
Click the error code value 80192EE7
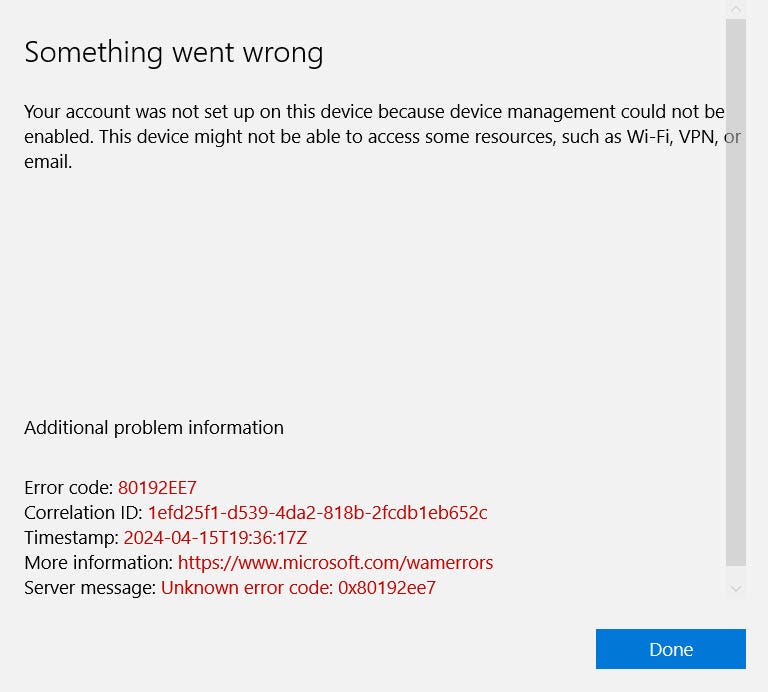(157, 488)
